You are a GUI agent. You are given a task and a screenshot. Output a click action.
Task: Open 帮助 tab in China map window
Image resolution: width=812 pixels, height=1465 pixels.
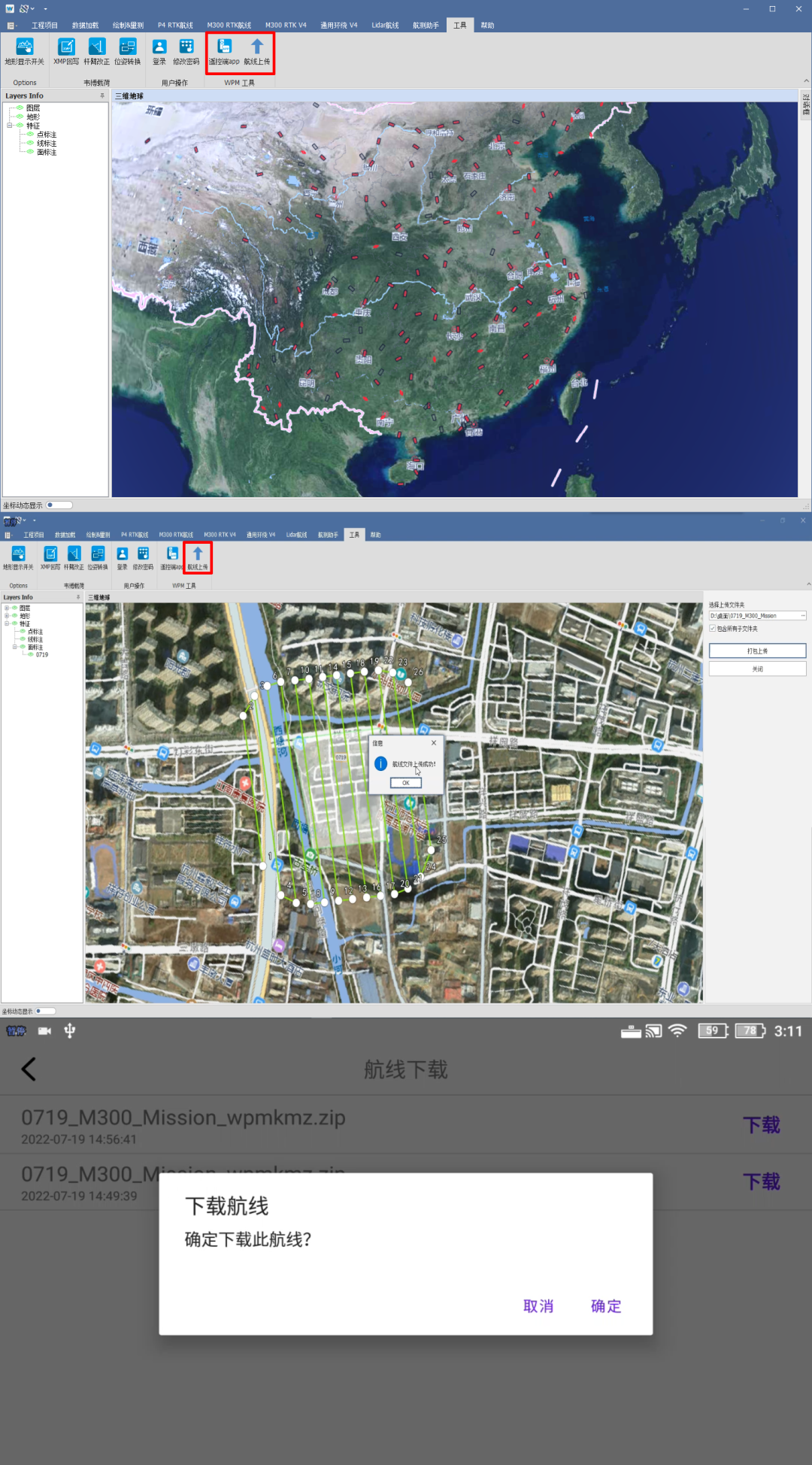488,26
